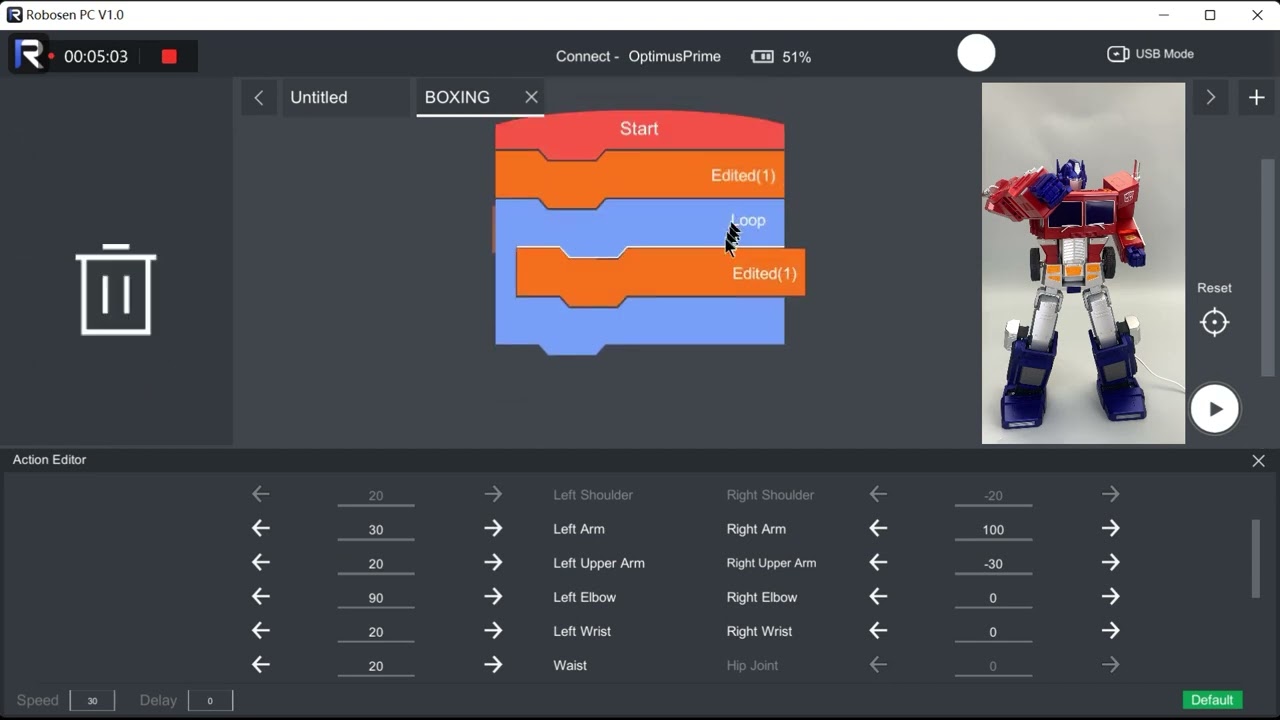
Task: Increase Right Wrist value
Action: (x=1110, y=631)
